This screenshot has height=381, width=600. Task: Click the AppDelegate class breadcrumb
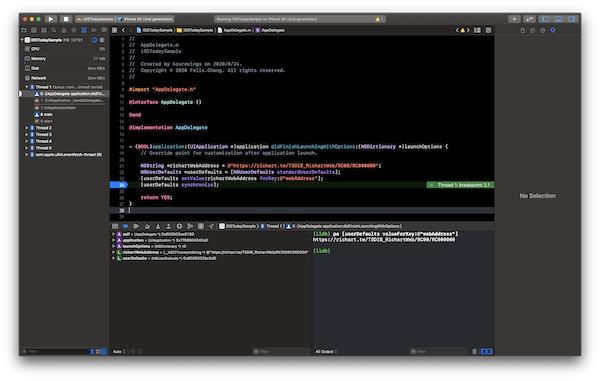coord(270,30)
